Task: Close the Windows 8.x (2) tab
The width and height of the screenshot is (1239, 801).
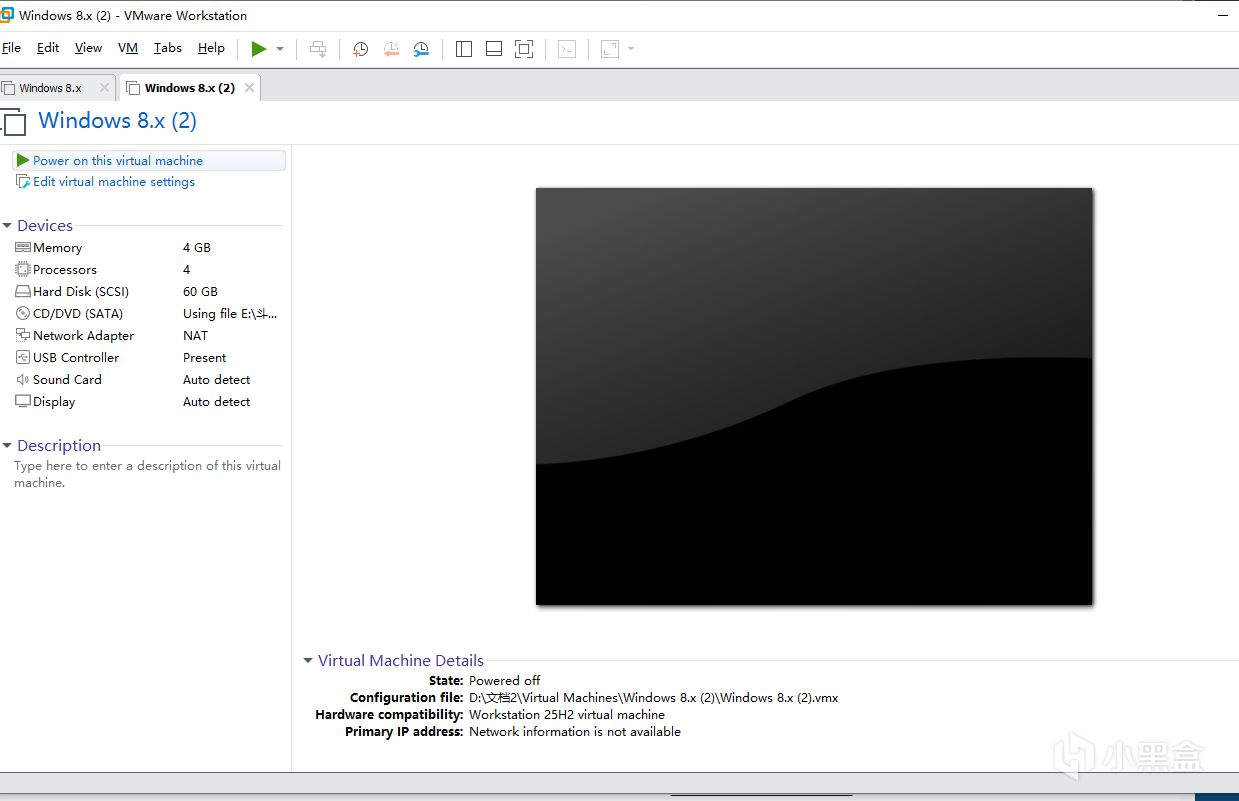Action: click(250, 88)
